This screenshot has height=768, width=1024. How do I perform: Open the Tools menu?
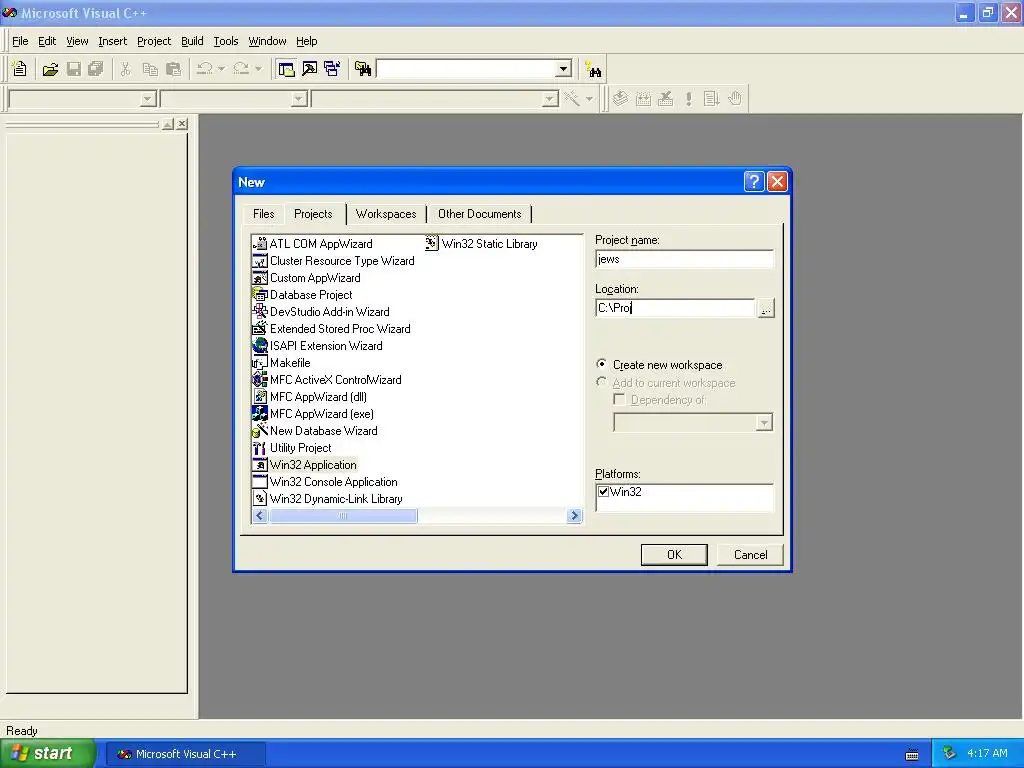(x=226, y=41)
